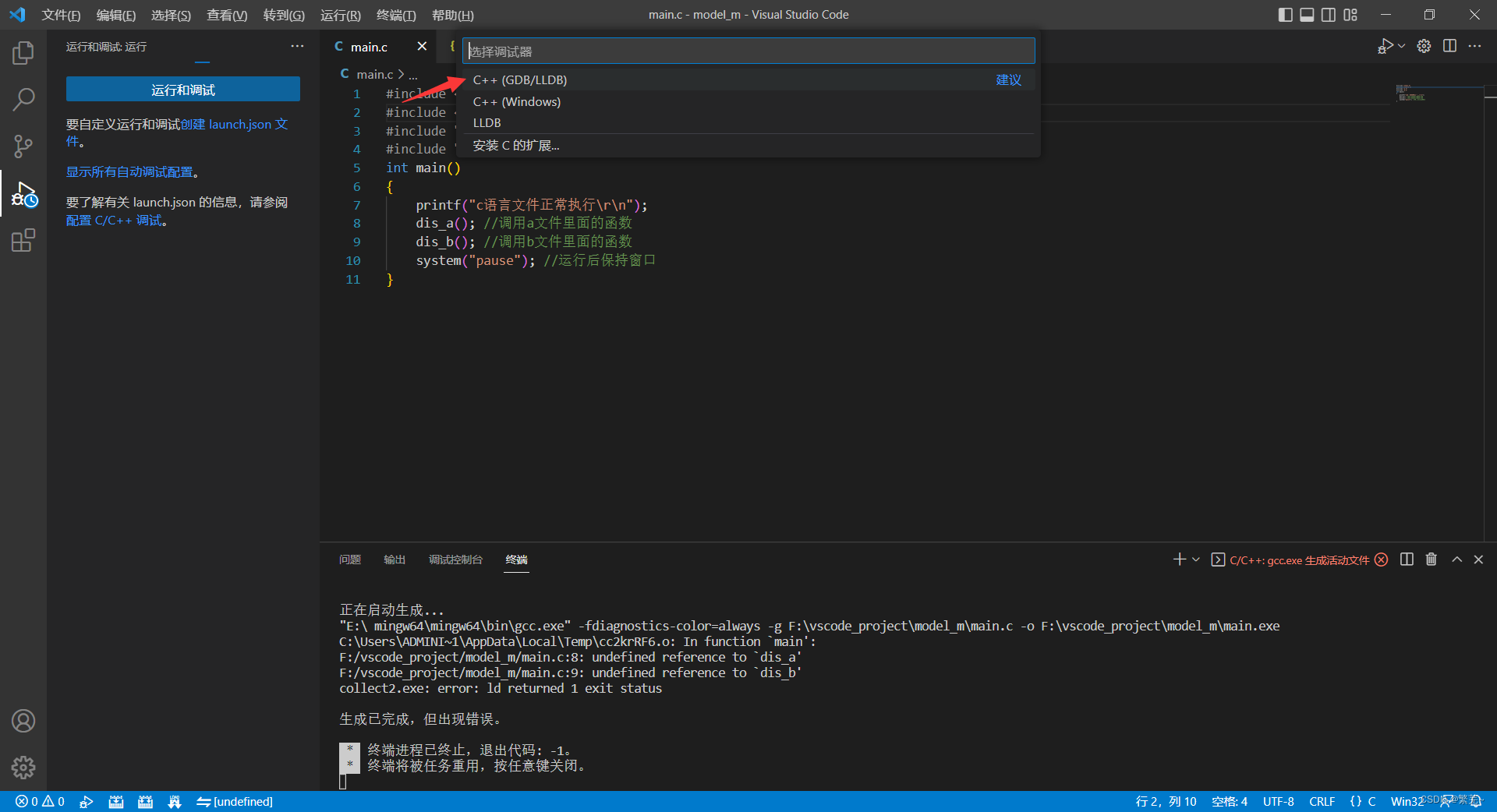1497x812 pixels.
Task: Open 配置 C/C++ 调试 link
Action: [x=115, y=221]
